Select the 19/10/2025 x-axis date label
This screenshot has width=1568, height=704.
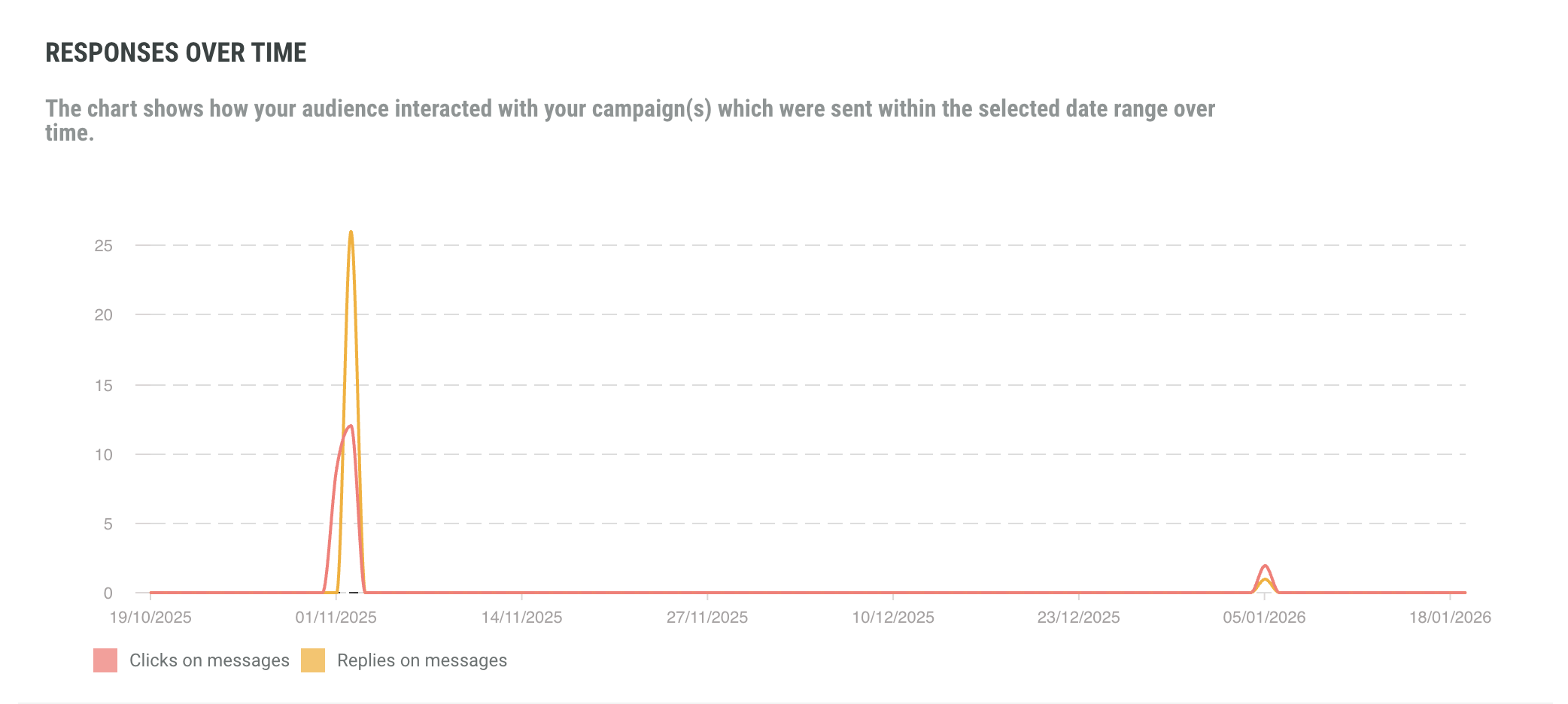150,618
